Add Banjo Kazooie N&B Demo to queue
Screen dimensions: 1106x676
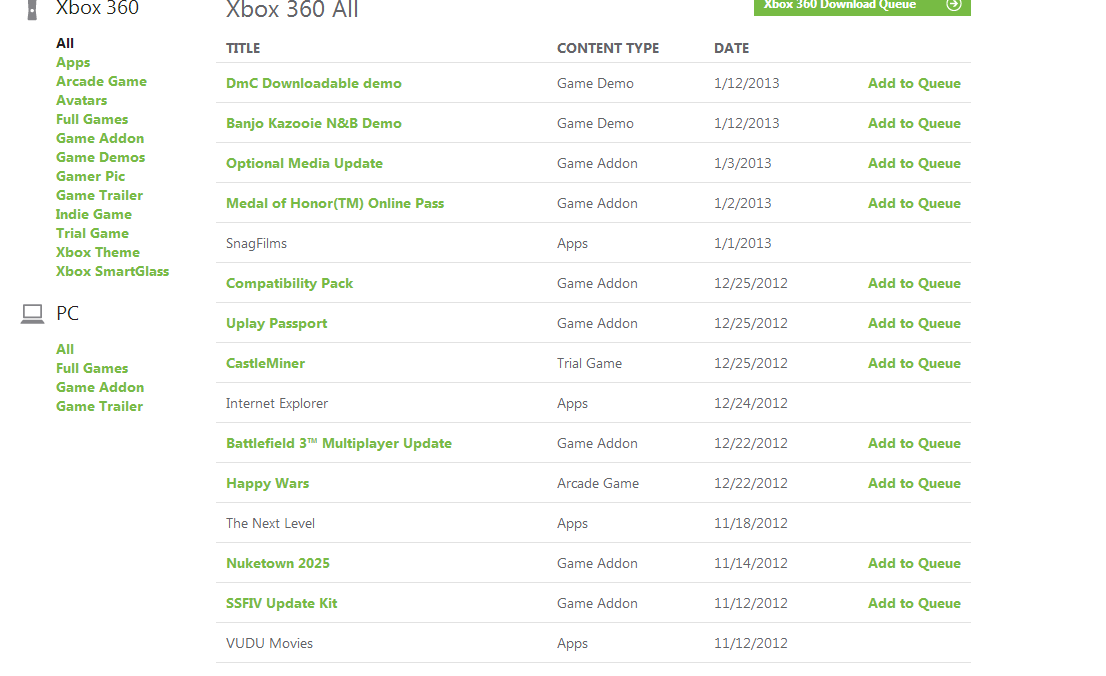(914, 123)
